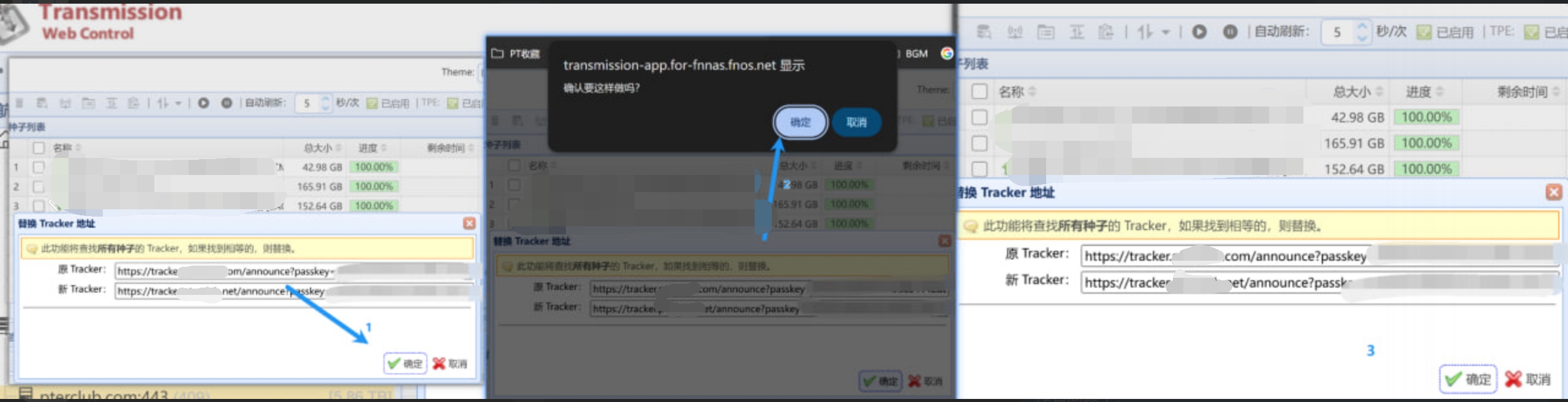This screenshot has width=1568, height=402.
Task: Click the trash icon in left screenshot toolbar
Action: tap(19, 103)
